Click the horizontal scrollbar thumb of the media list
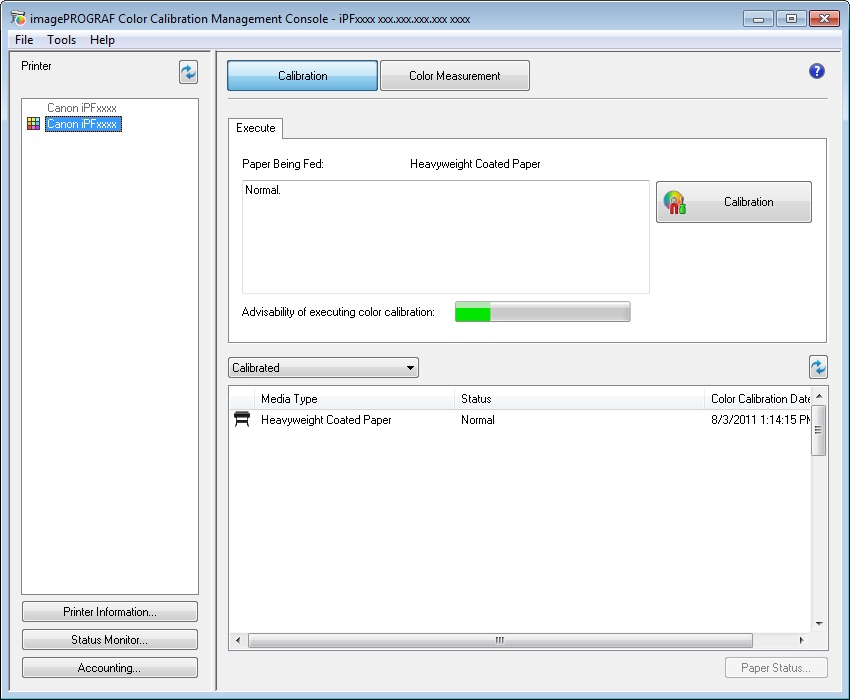 coord(500,640)
